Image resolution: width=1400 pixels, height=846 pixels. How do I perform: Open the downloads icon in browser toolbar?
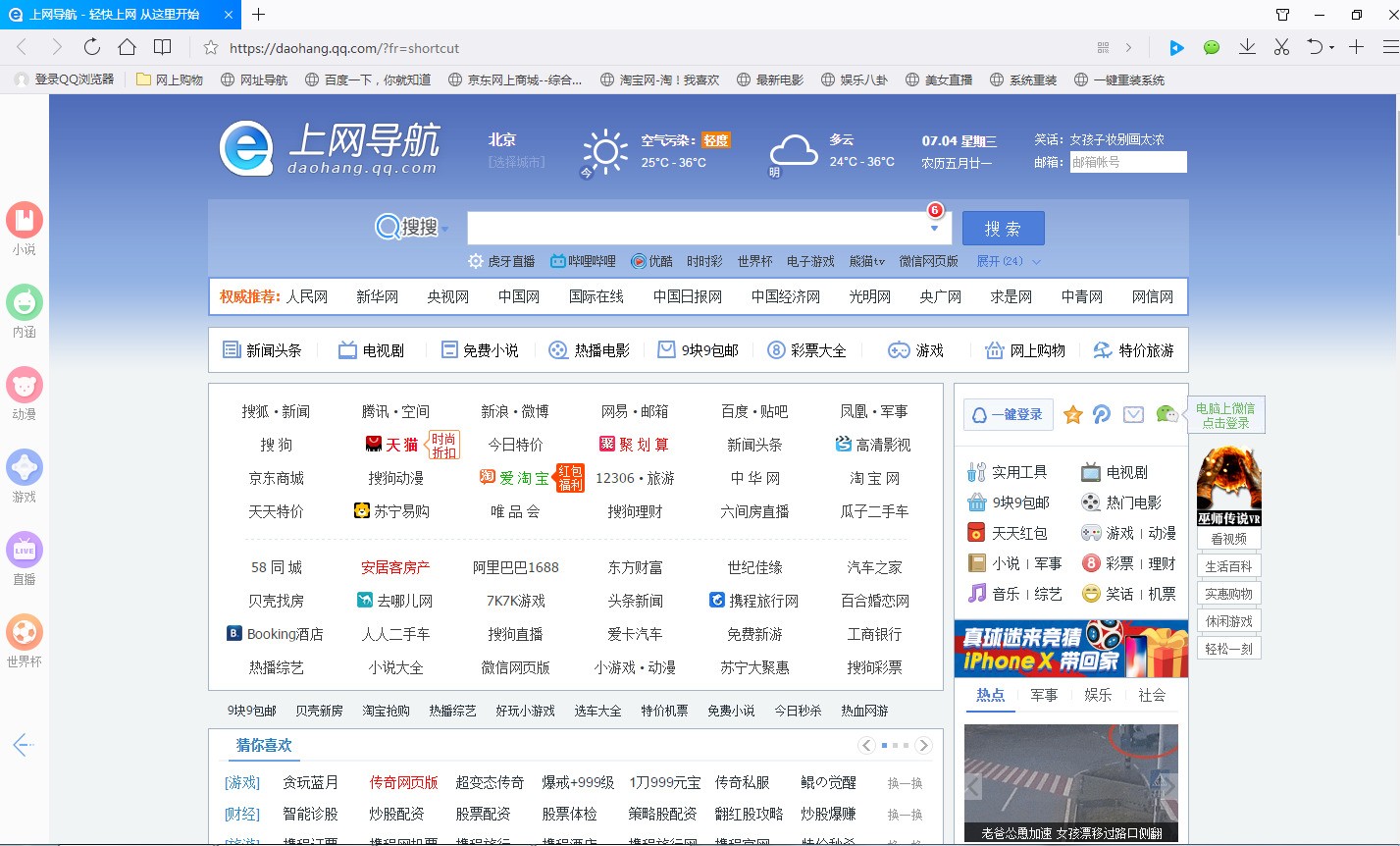click(1245, 47)
